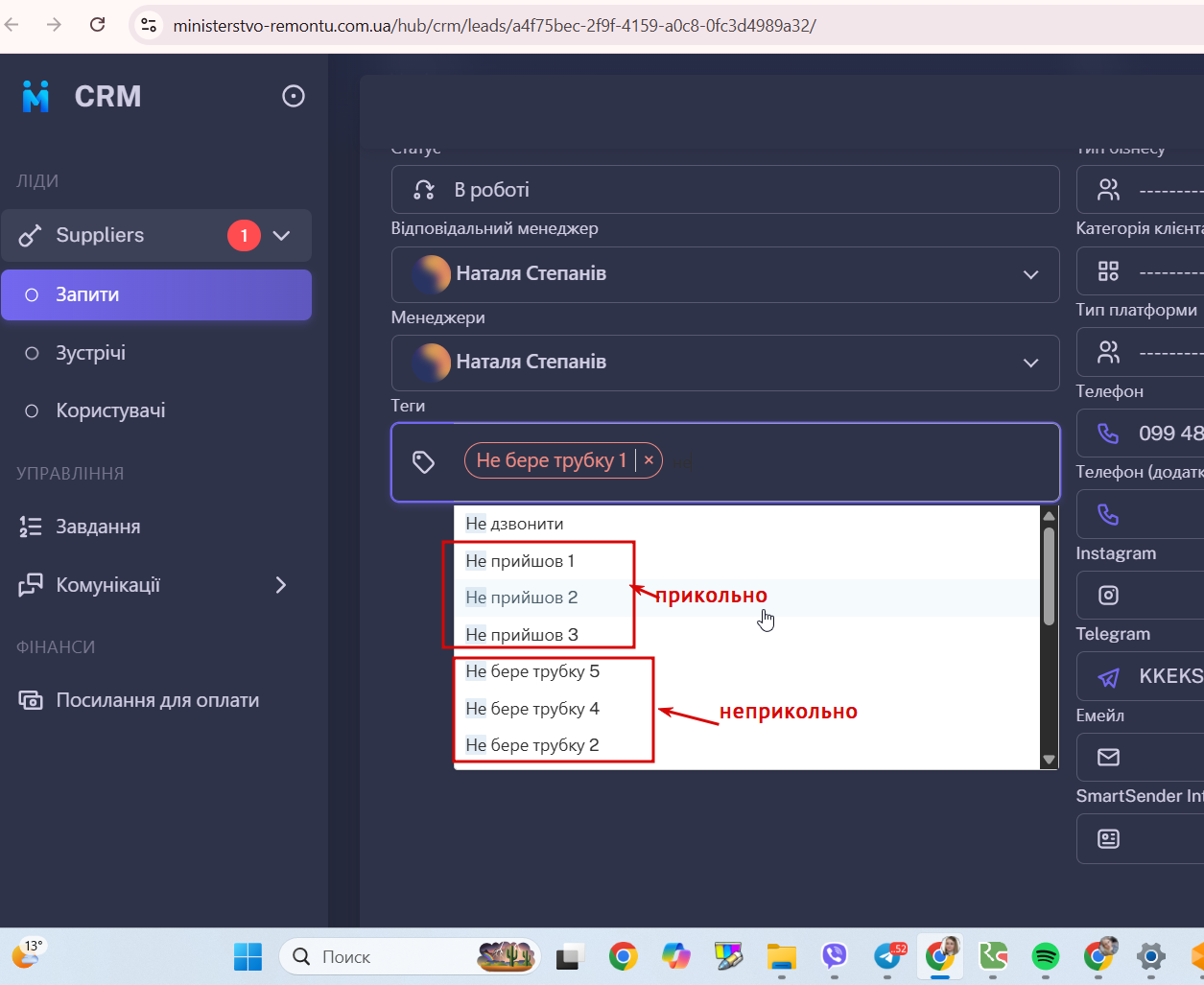Viewport: 1204px width, 985px height.
Task: Click the Тип платформи people icon
Action: 1109,353
